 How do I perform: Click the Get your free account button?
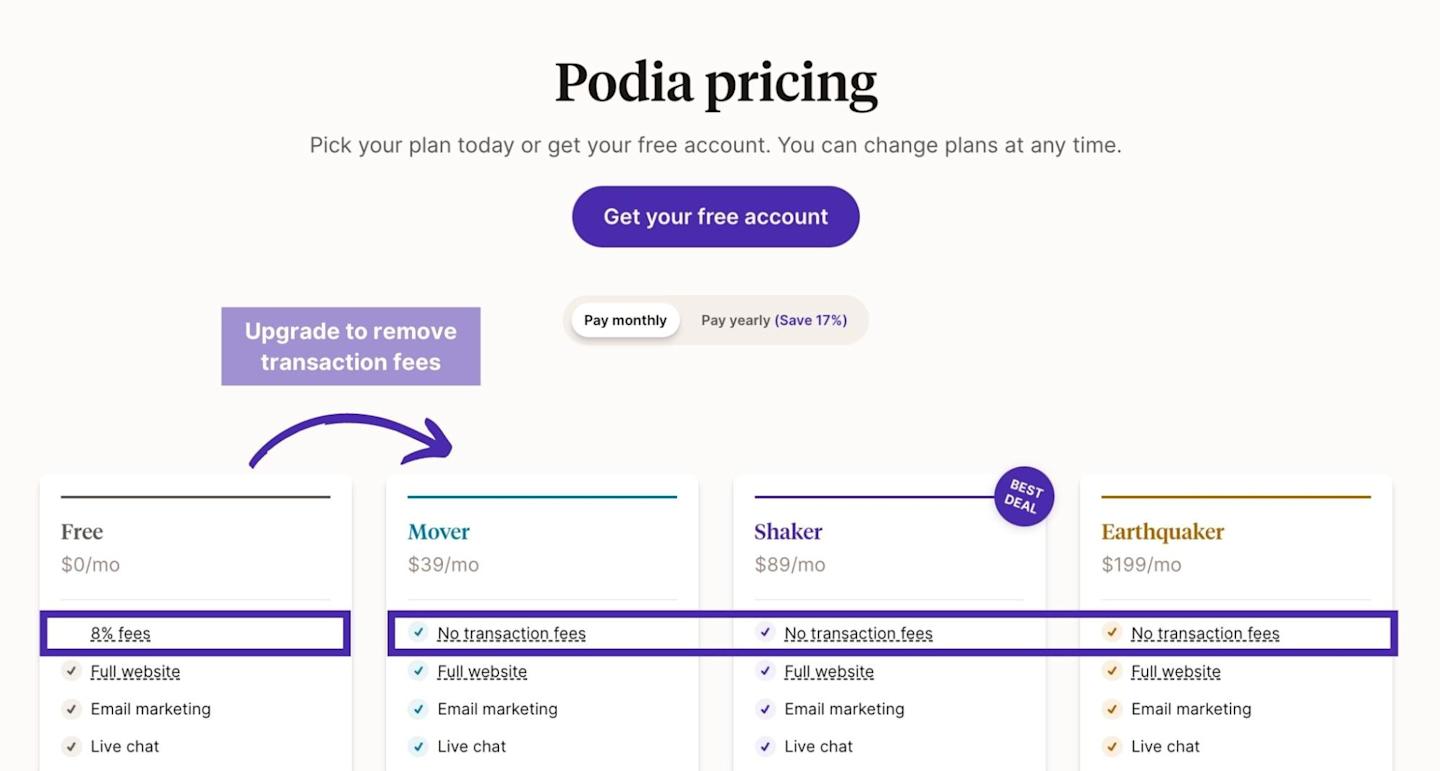click(x=715, y=217)
